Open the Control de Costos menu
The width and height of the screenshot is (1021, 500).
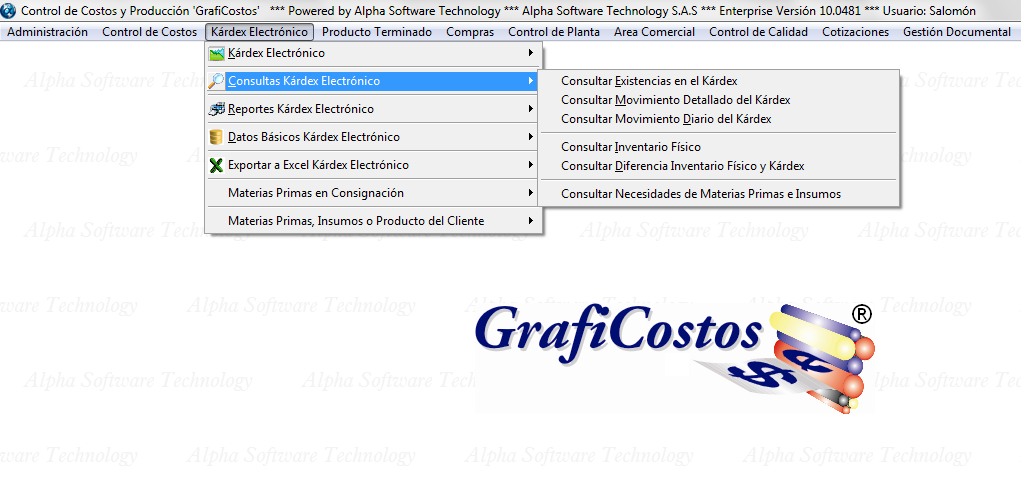149,32
